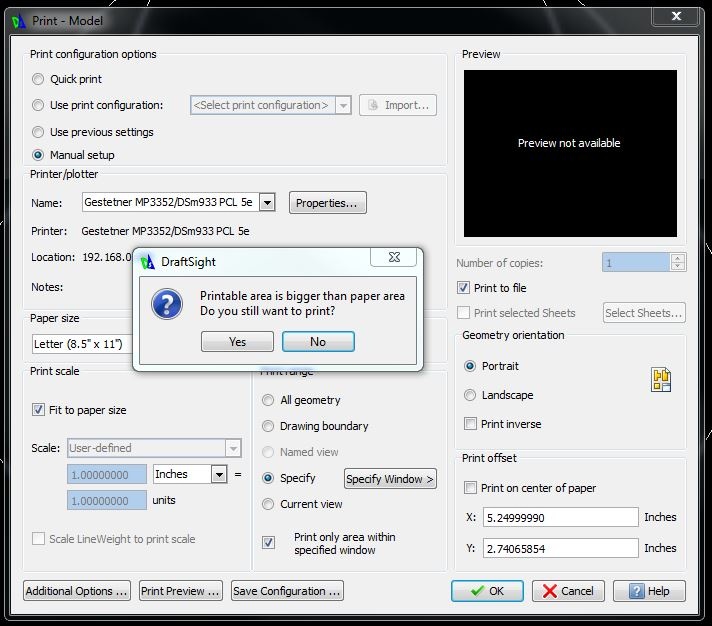Click the Specify Window button
The image size is (712, 626).
[x=391, y=479]
